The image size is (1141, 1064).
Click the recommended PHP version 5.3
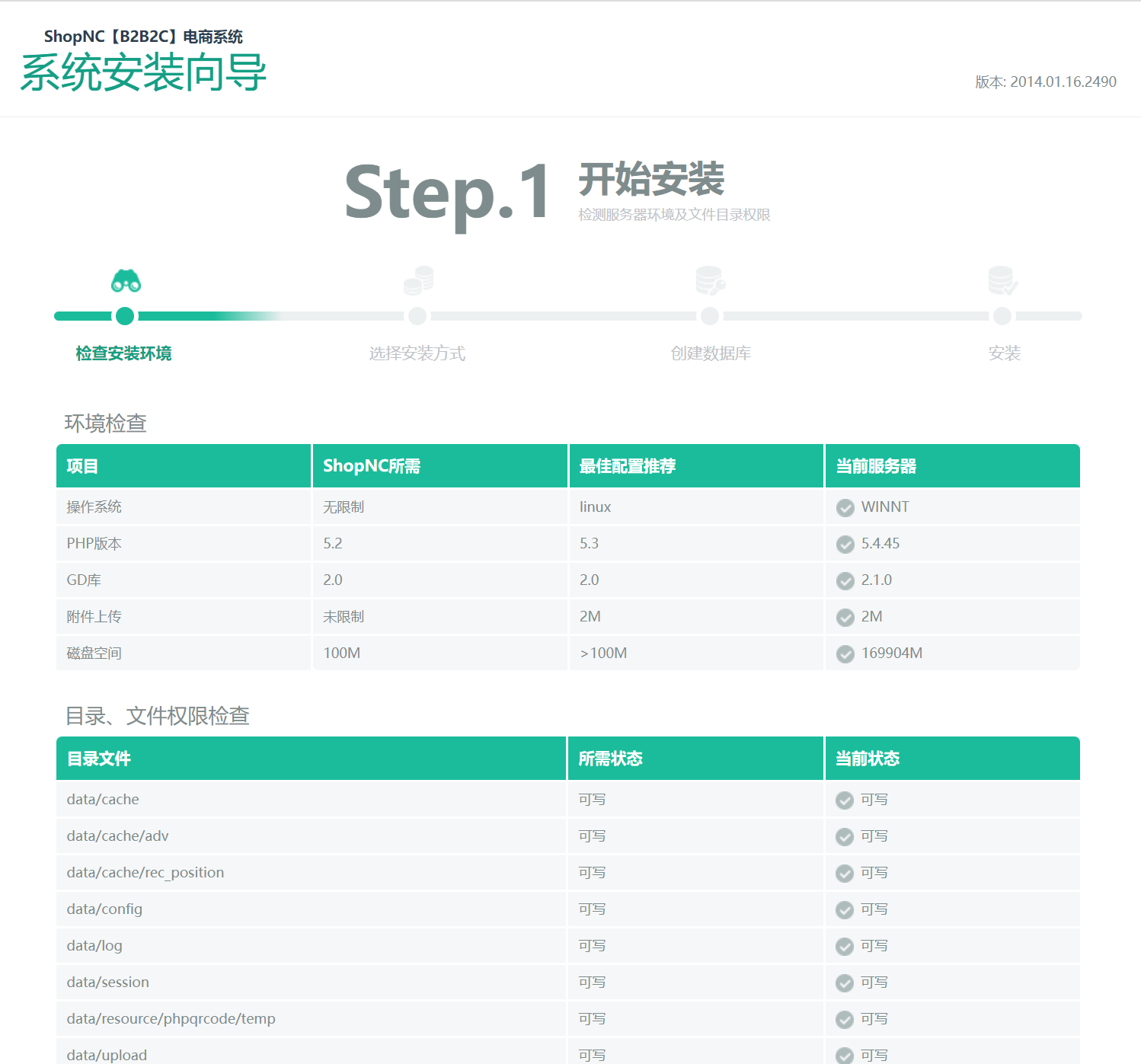point(589,544)
